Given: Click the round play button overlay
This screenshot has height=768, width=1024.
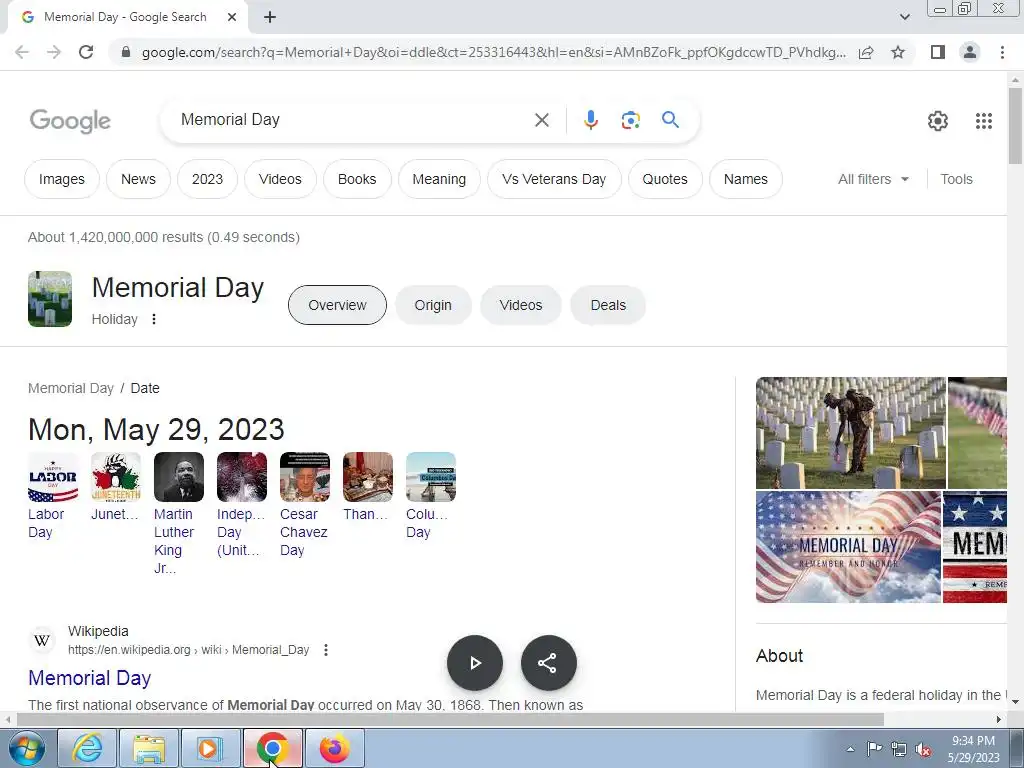Looking at the screenshot, I should 475,663.
